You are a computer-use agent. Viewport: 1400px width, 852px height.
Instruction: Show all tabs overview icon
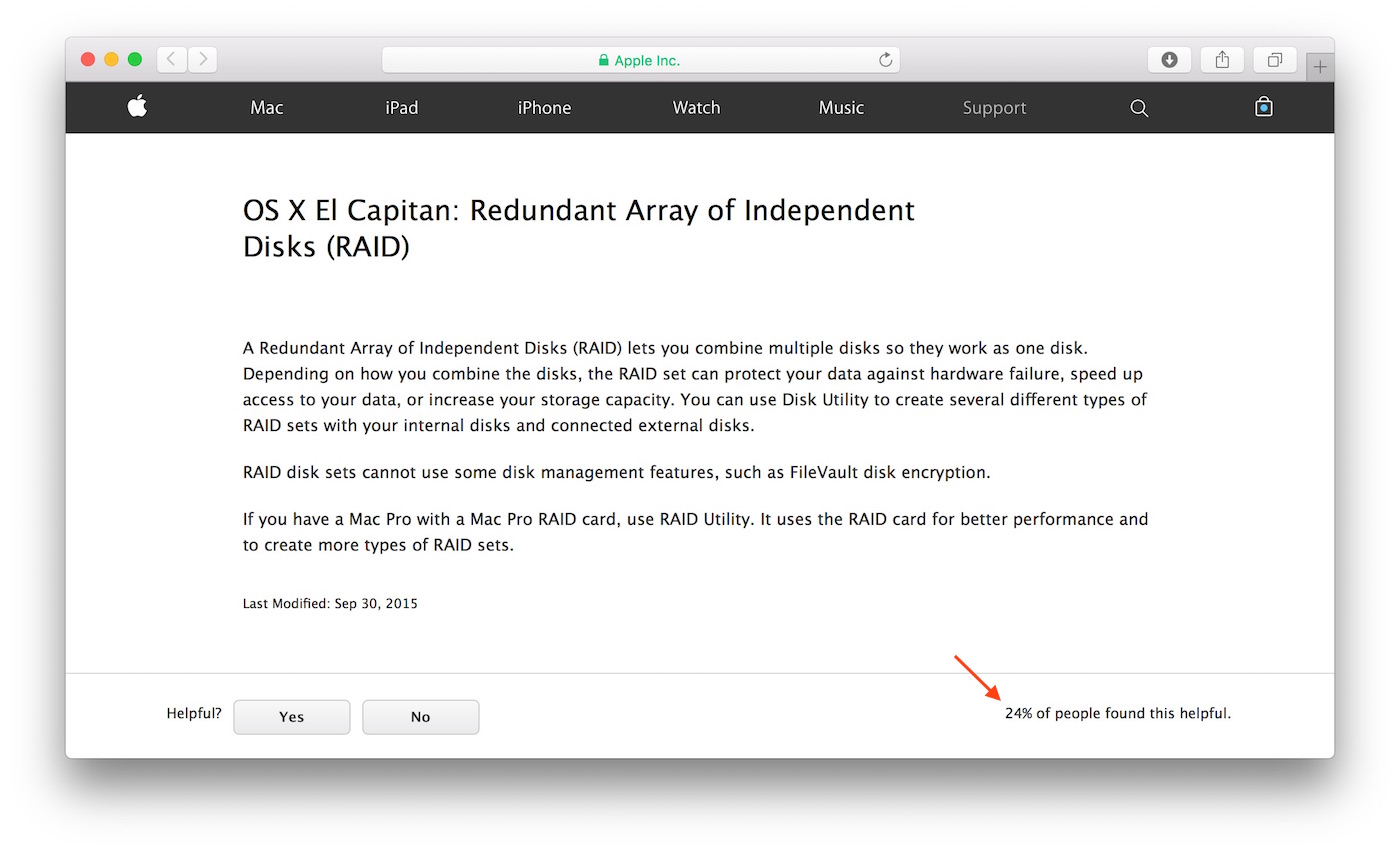pyautogui.click(x=1275, y=60)
